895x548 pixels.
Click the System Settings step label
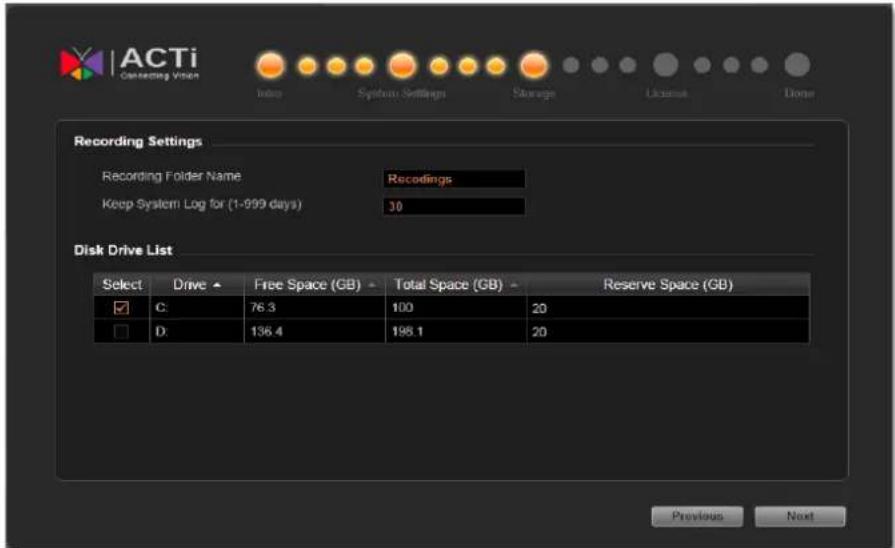coord(402,93)
